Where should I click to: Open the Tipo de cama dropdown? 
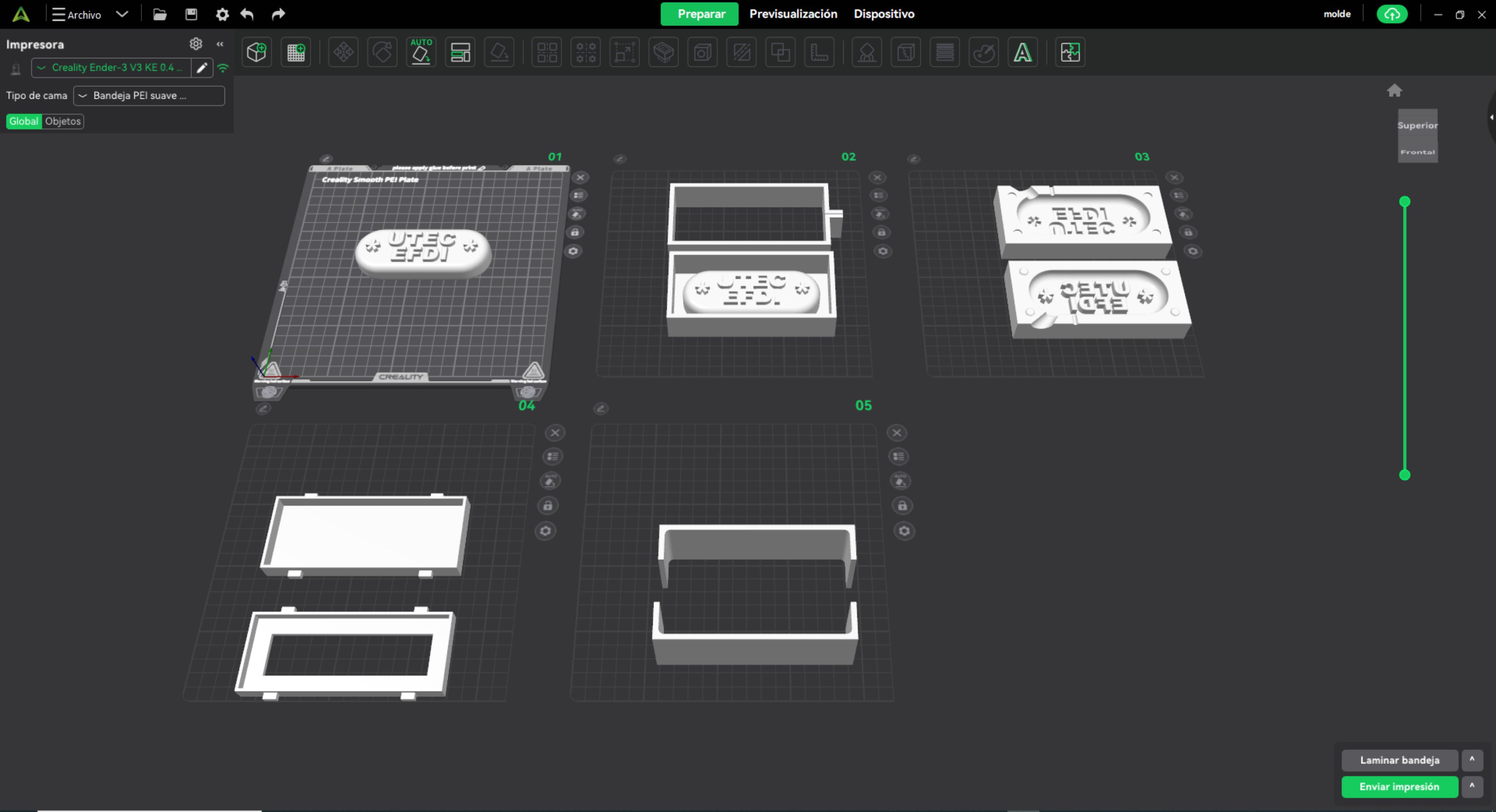tap(149, 96)
